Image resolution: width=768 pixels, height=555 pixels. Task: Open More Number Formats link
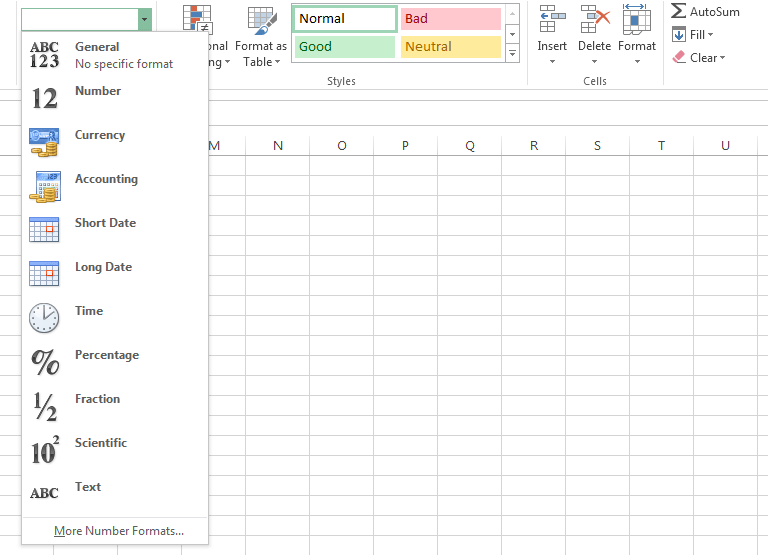119,531
